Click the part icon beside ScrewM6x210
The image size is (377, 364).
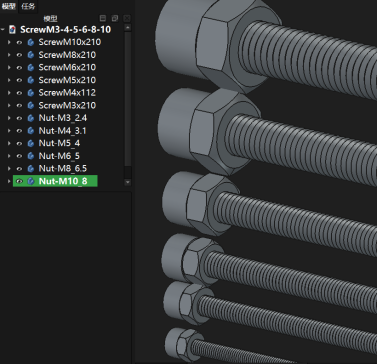[x=31, y=68]
